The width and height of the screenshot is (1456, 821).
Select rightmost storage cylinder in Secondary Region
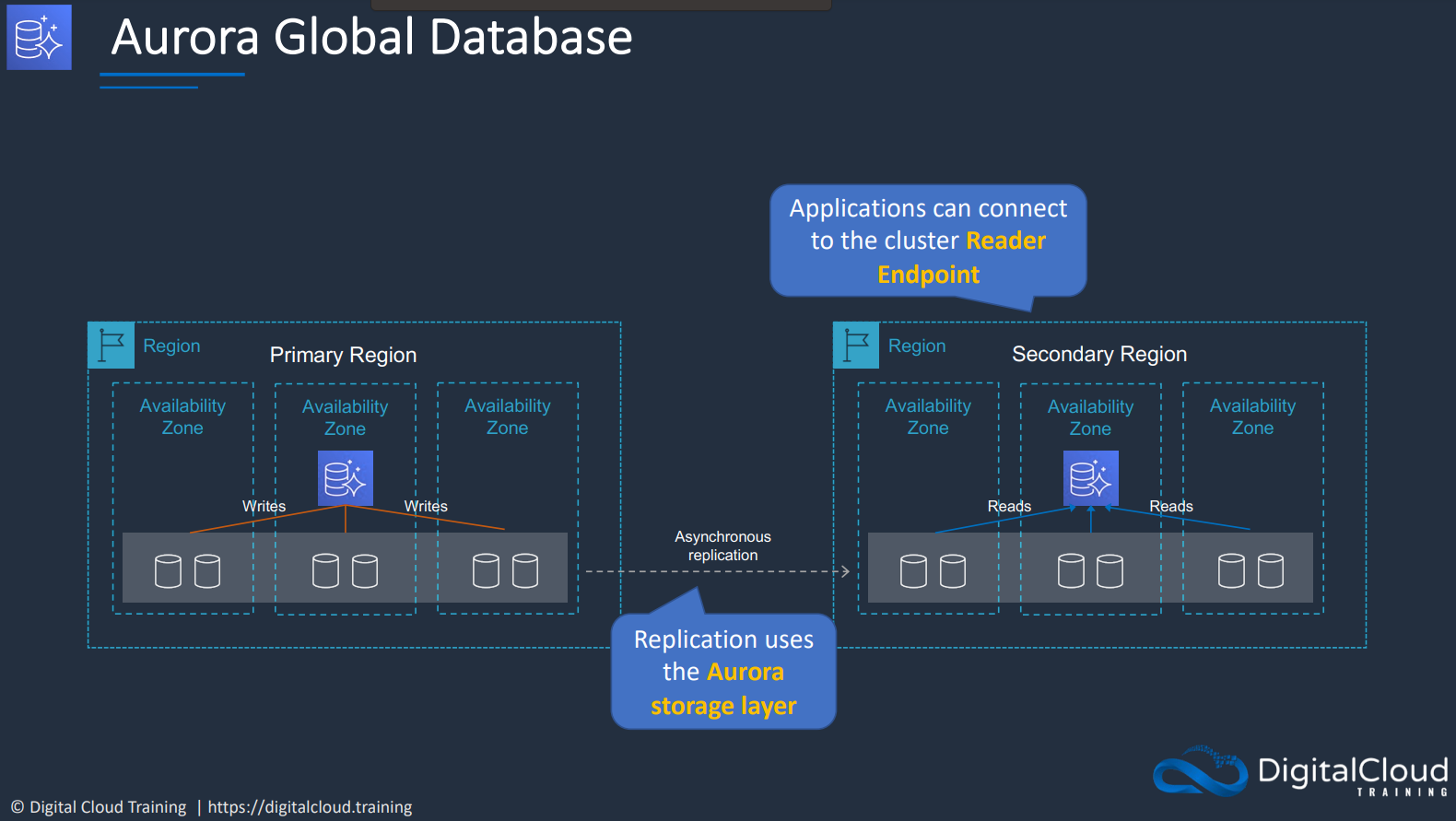(1271, 570)
